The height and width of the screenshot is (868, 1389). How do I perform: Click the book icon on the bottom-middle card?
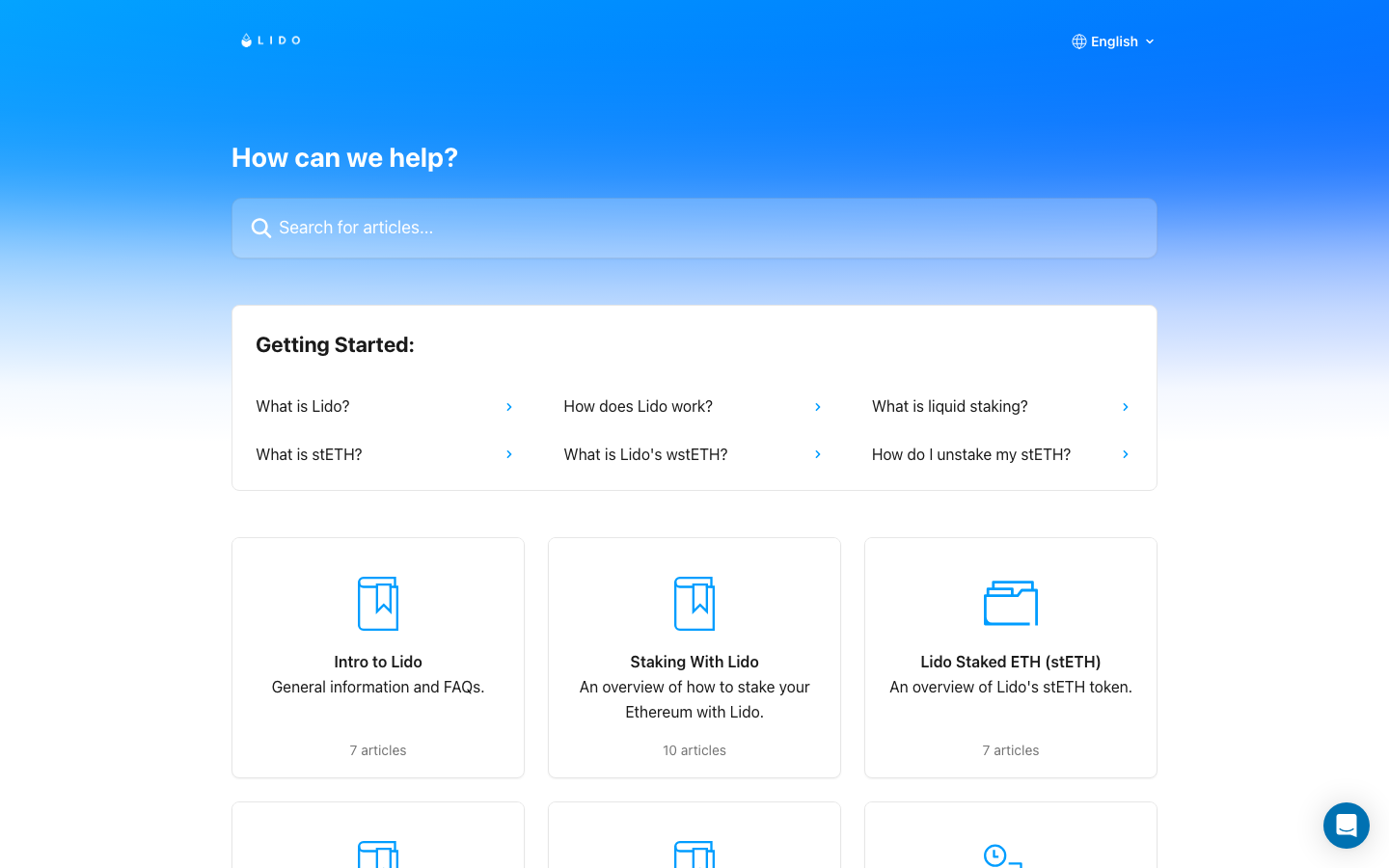(694, 855)
